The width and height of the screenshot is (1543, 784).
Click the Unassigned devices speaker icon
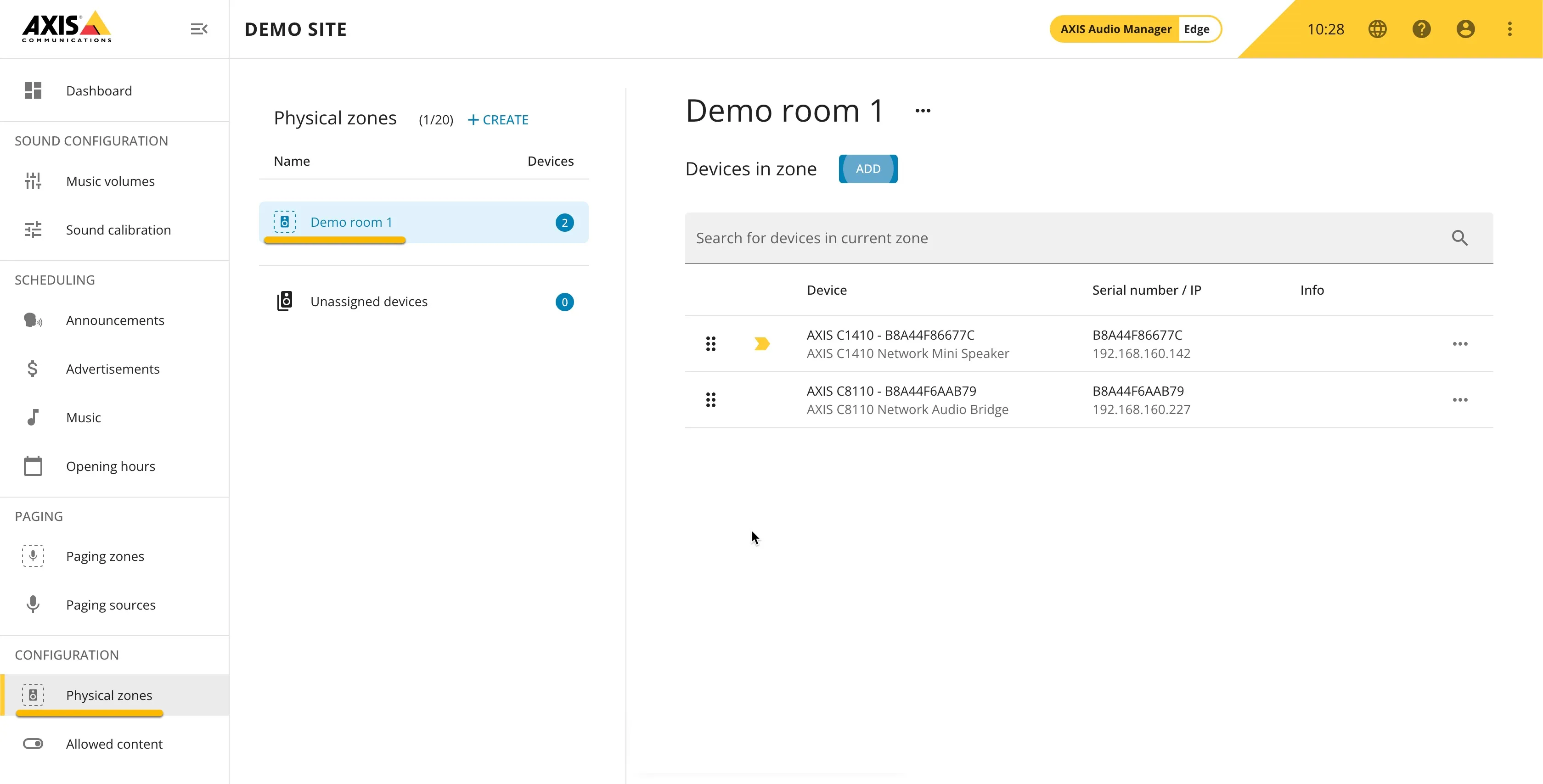[285, 301]
